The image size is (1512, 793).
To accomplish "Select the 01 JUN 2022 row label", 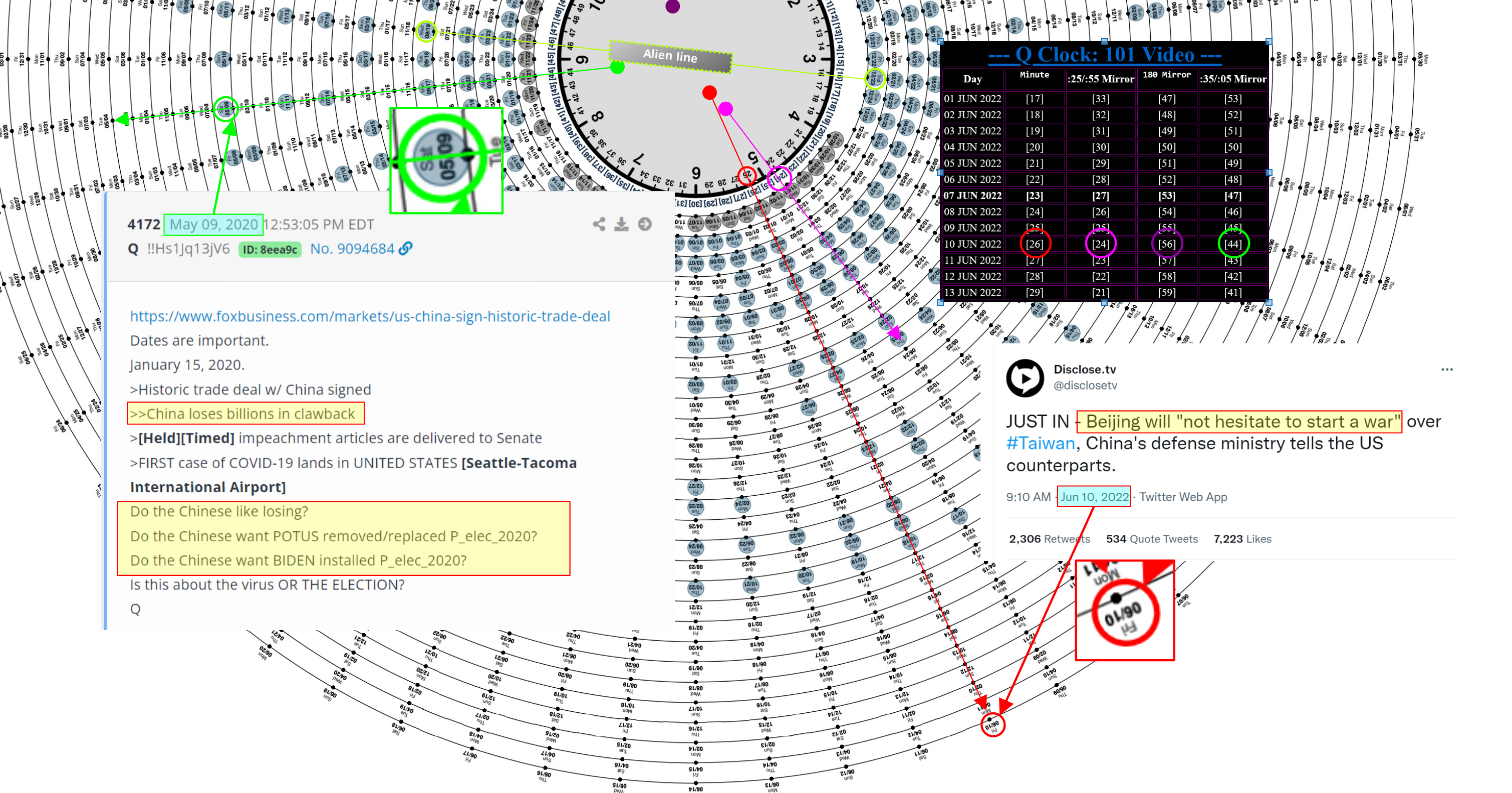I will (x=972, y=99).
